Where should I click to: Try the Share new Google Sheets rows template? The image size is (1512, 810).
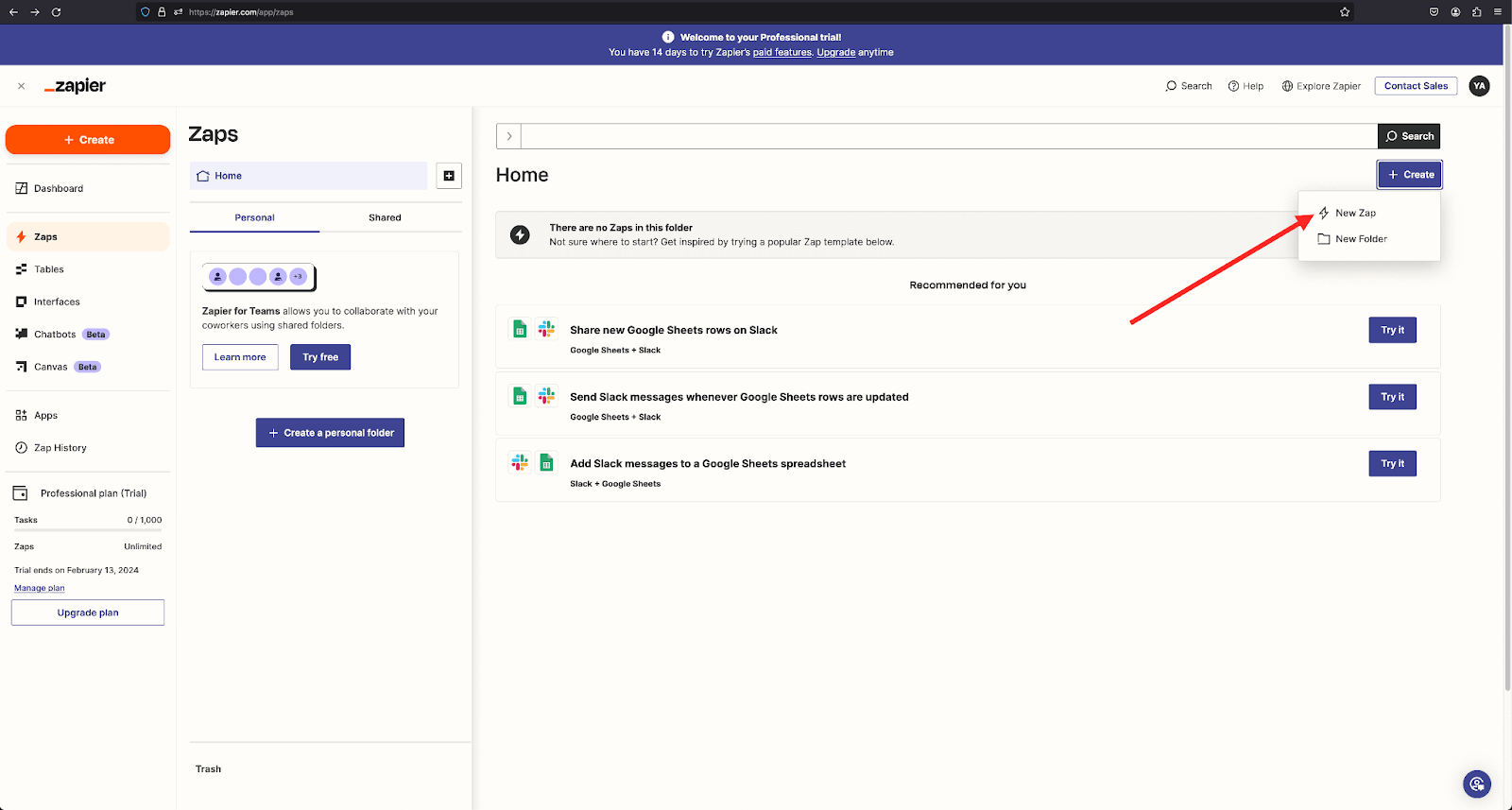point(1392,330)
